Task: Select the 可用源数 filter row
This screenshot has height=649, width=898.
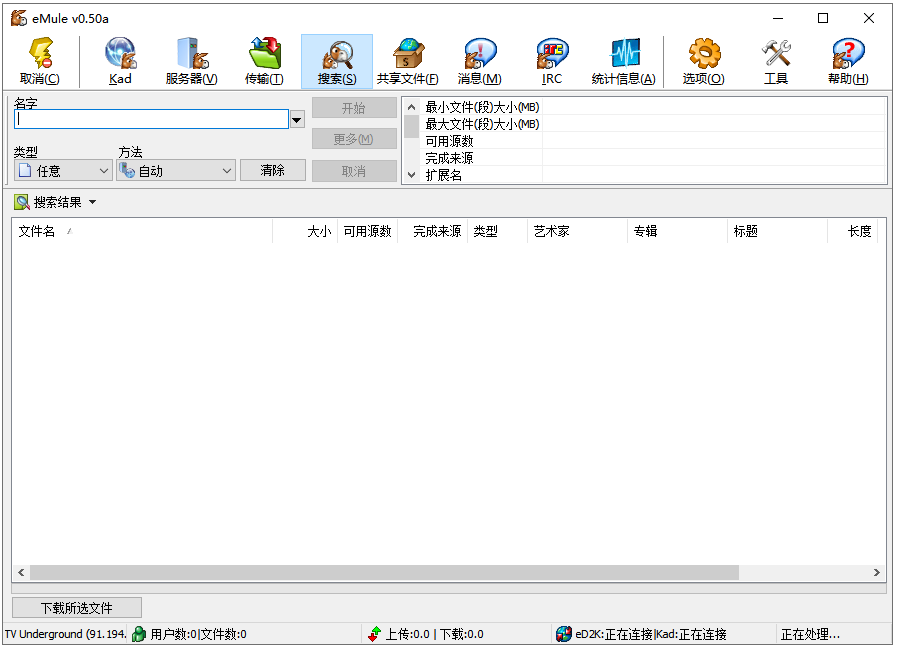Action: 653,141
